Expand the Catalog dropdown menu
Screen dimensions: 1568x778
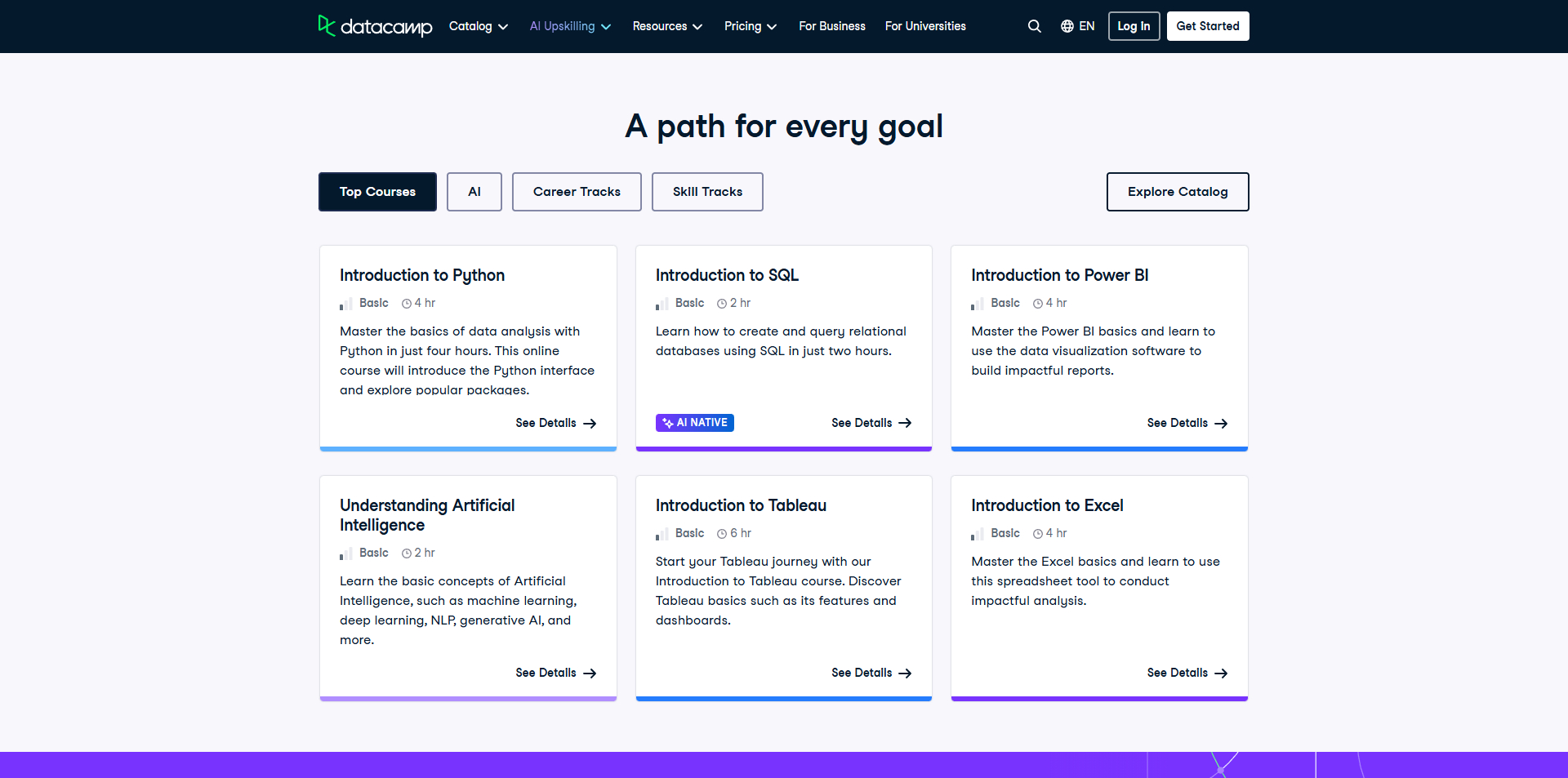pos(479,26)
